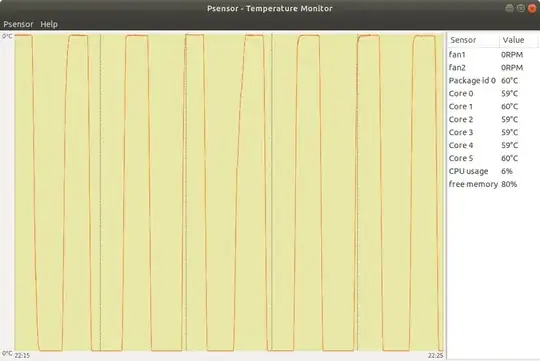Close the Psensor window
This screenshot has width=540, height=361.
coord(532,8)
